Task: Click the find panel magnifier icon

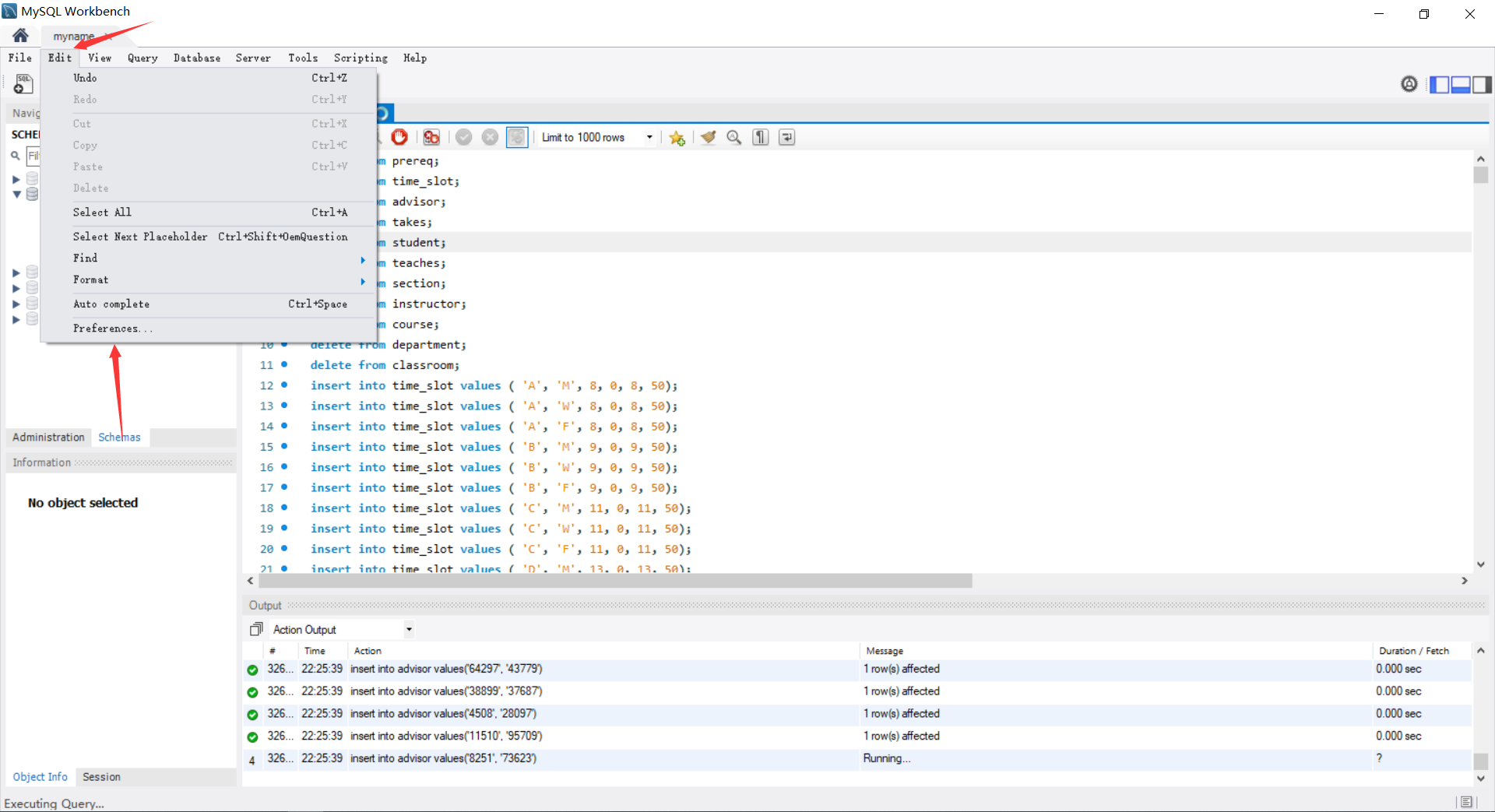Action: point(734,137)
